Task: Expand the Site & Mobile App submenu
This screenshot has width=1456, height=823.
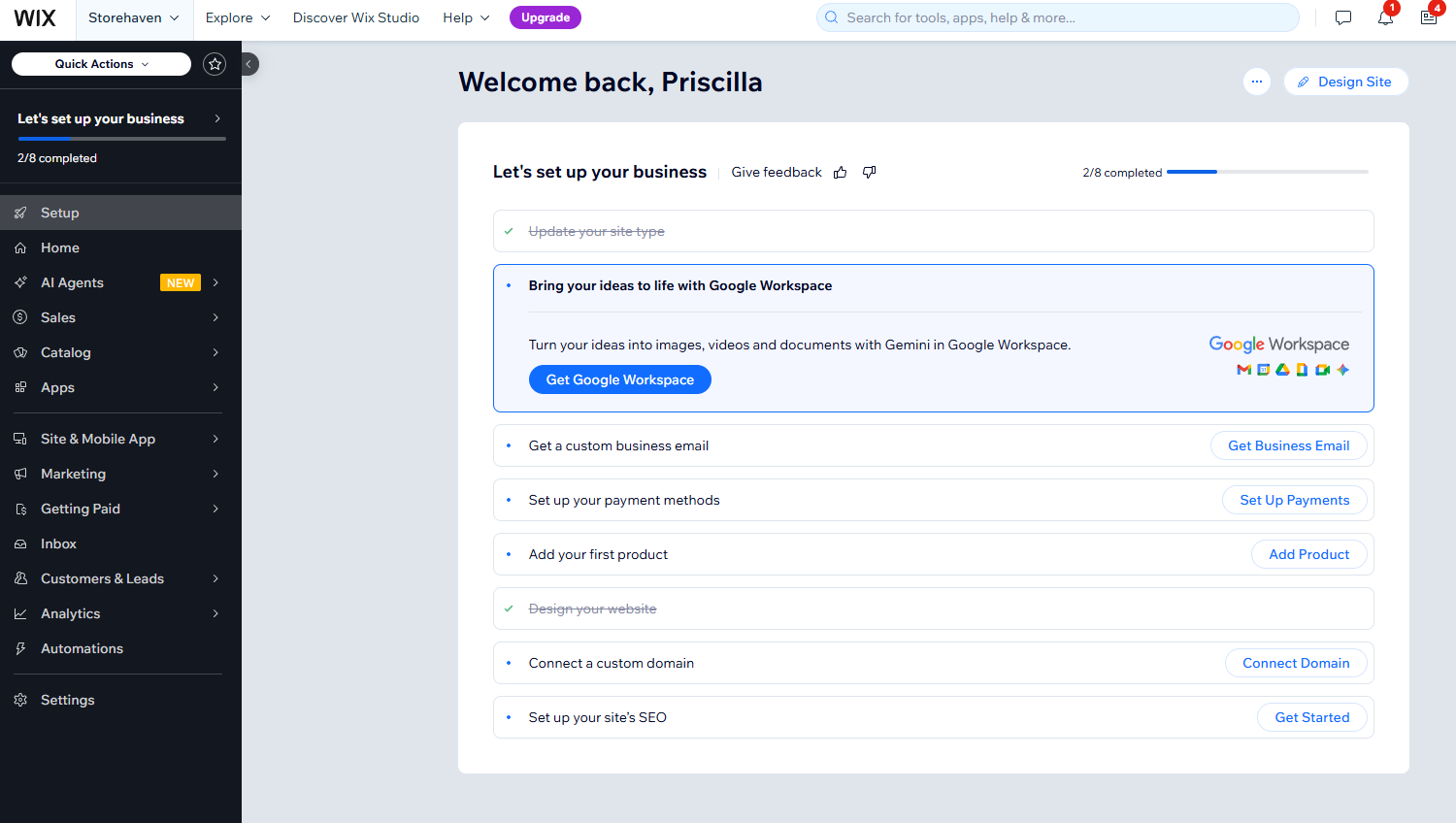Action: pyautogui.click(x=215, y=439)
